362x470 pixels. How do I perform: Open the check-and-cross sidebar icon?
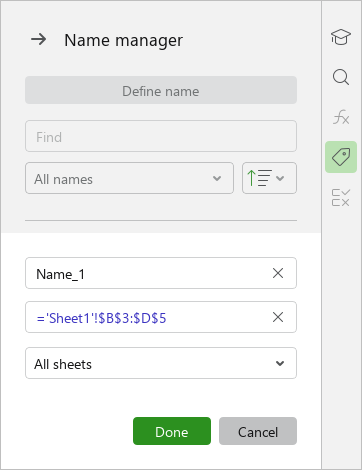pyautogui.click(x=341, y=197)
